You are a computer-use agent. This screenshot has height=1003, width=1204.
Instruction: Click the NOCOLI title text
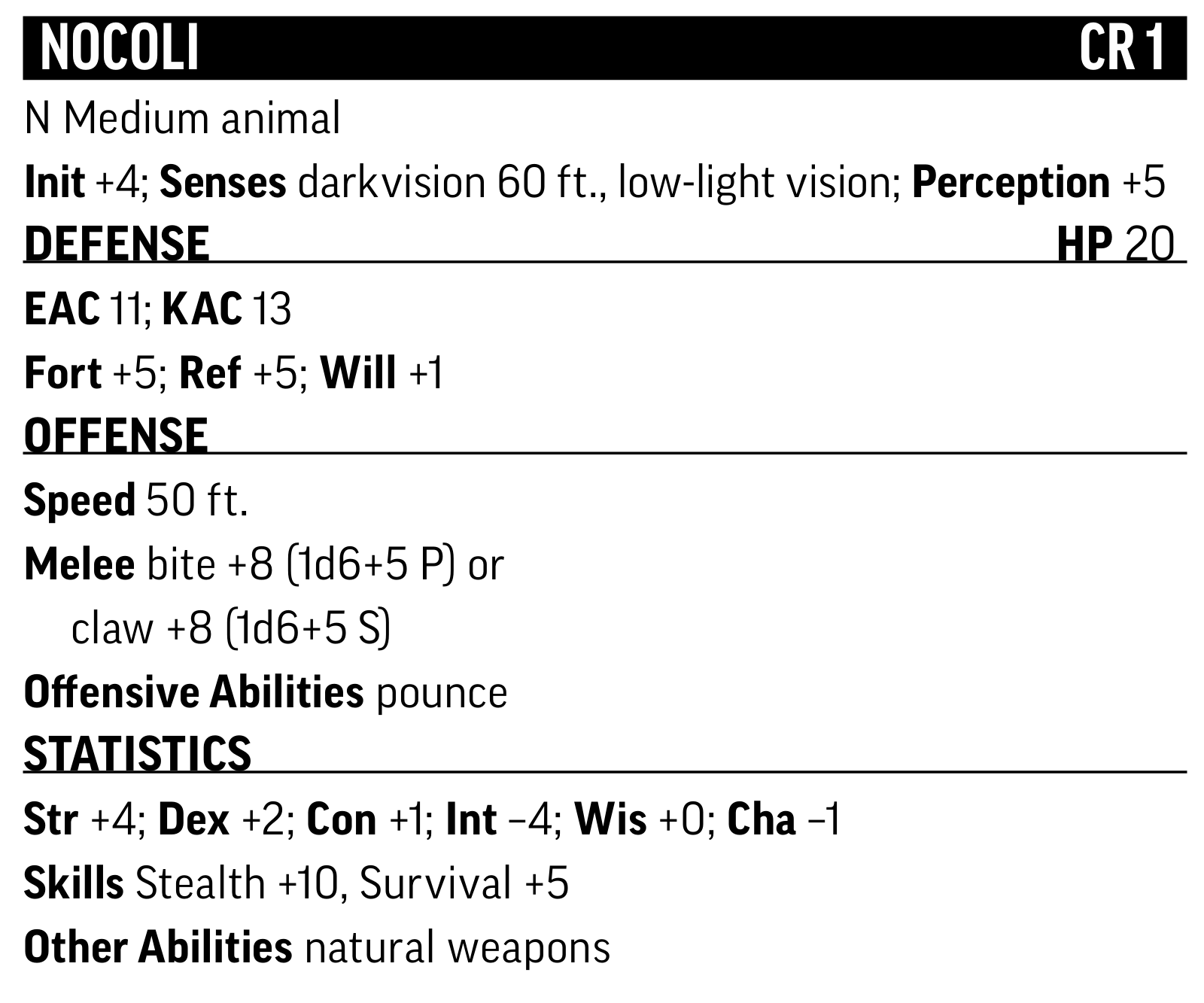119,48
